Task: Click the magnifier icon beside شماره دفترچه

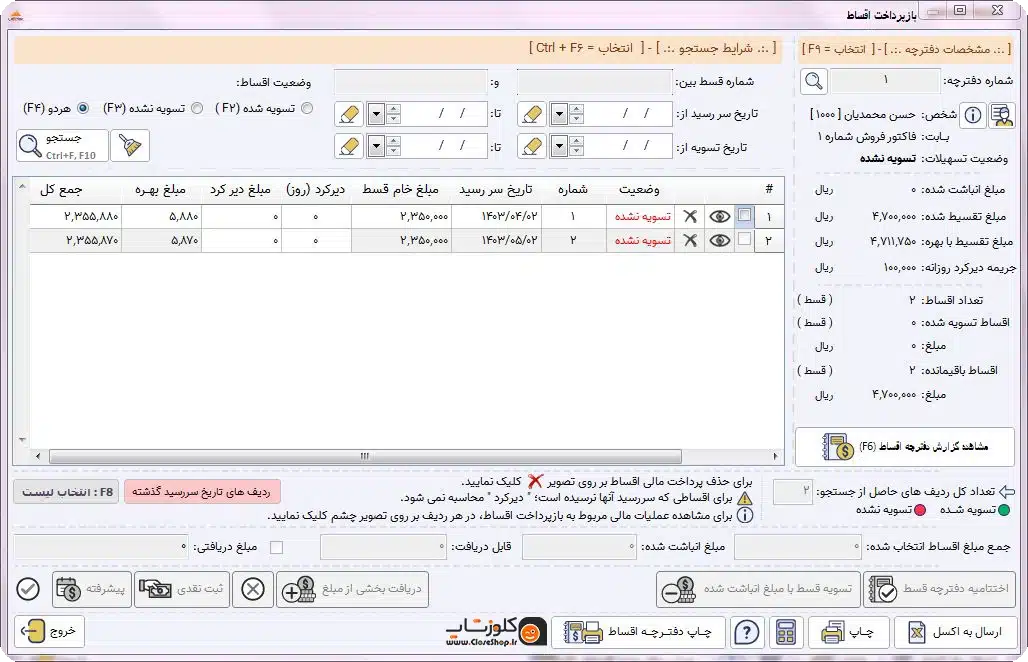Action: point(814,81)
